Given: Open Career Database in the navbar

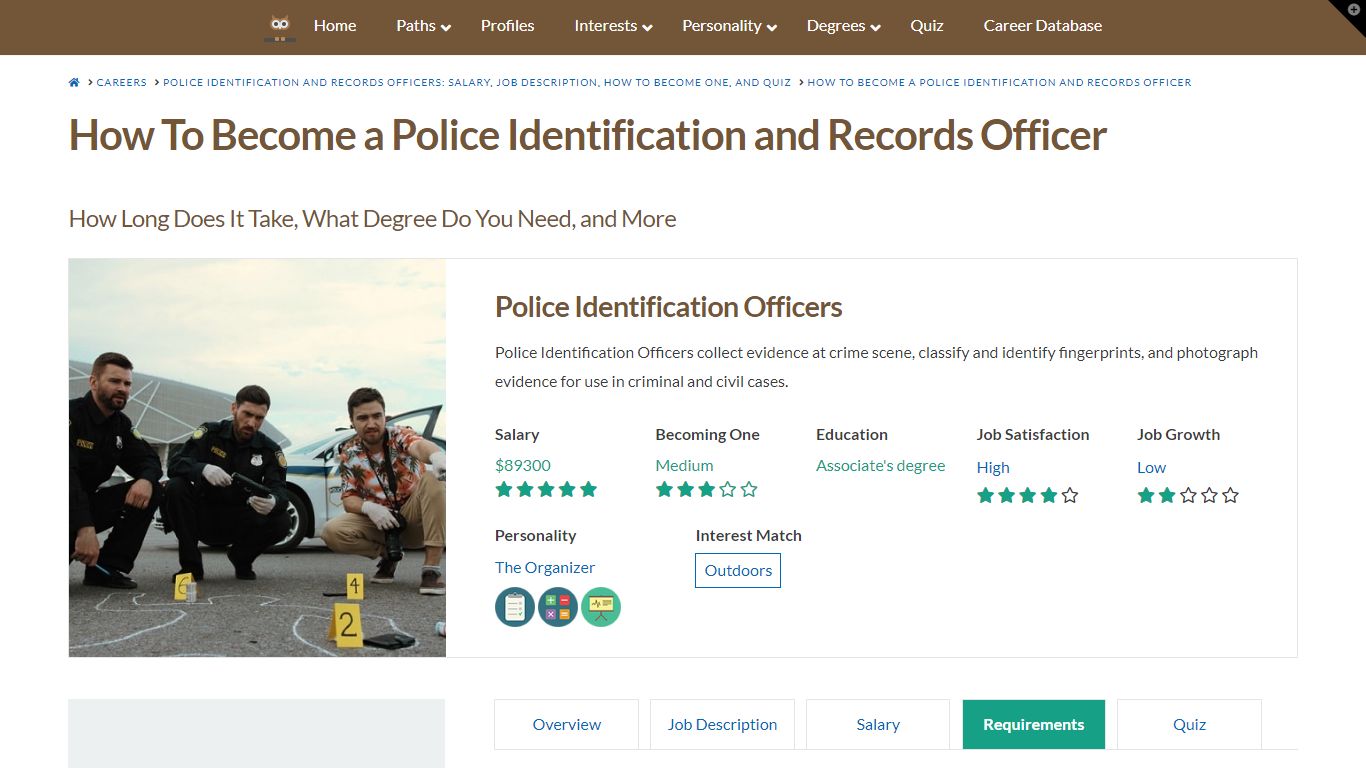Looking at the screenshot, I should 1043,26.
